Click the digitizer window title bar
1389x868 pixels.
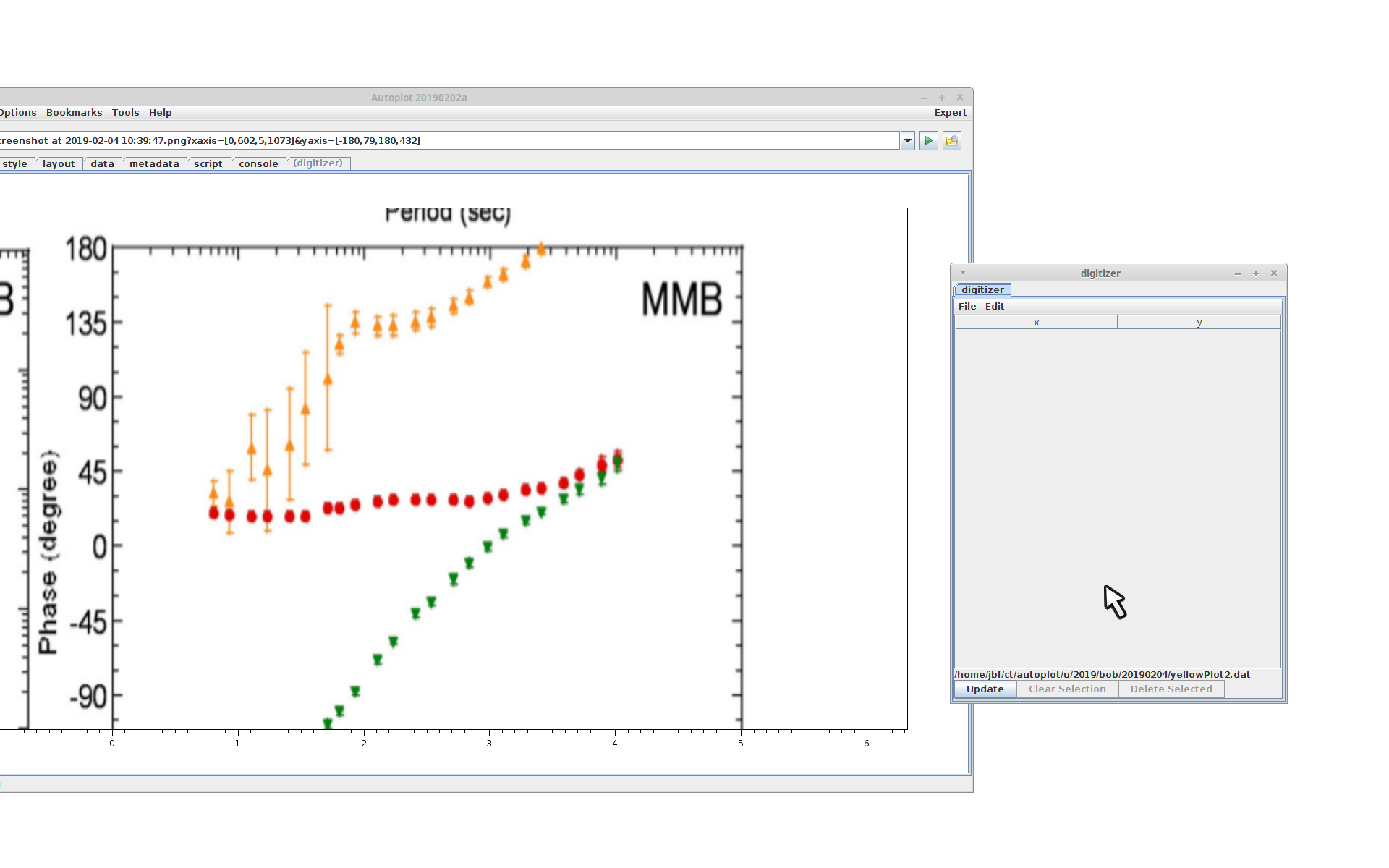tap(1100, 273)
